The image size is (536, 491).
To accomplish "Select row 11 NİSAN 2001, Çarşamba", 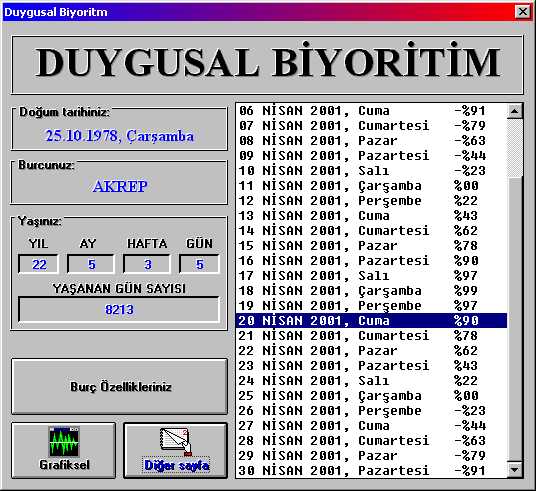I will (372, 186).
